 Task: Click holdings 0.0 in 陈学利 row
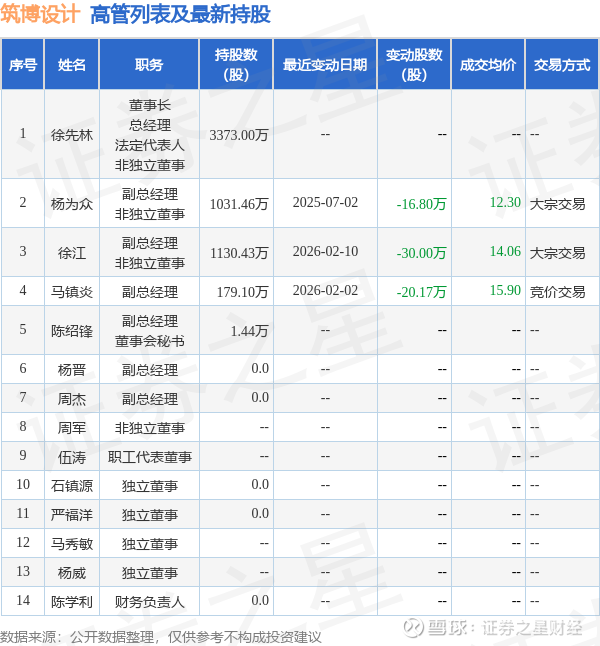[260, 600]
